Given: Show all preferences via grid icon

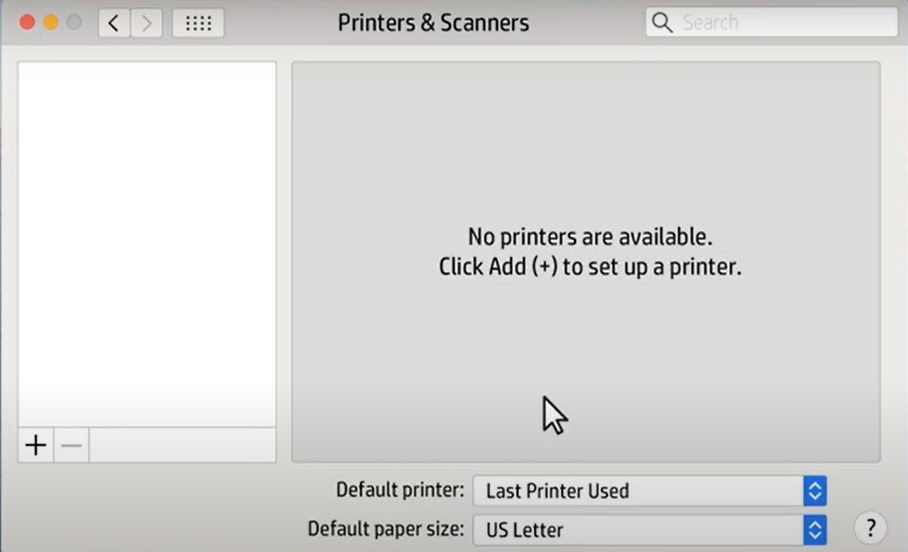Looking at the screenshot, I should [x=198, y=23].
